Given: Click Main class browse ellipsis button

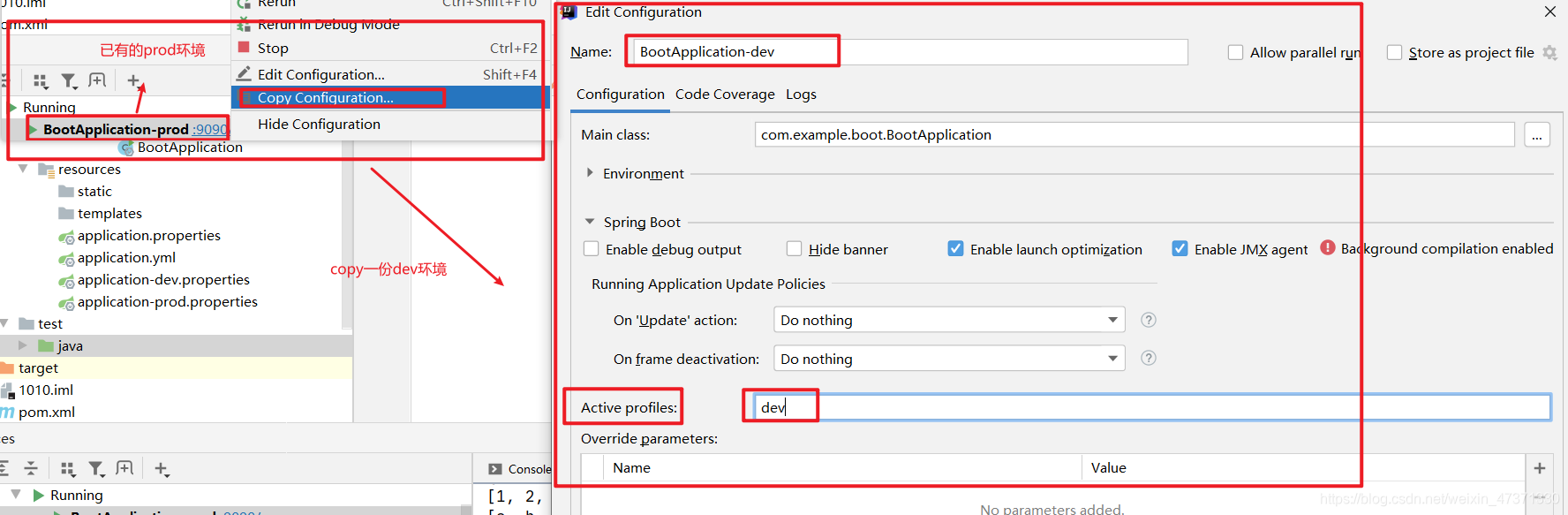Looking at the screenshot, I should point(1537,135).
